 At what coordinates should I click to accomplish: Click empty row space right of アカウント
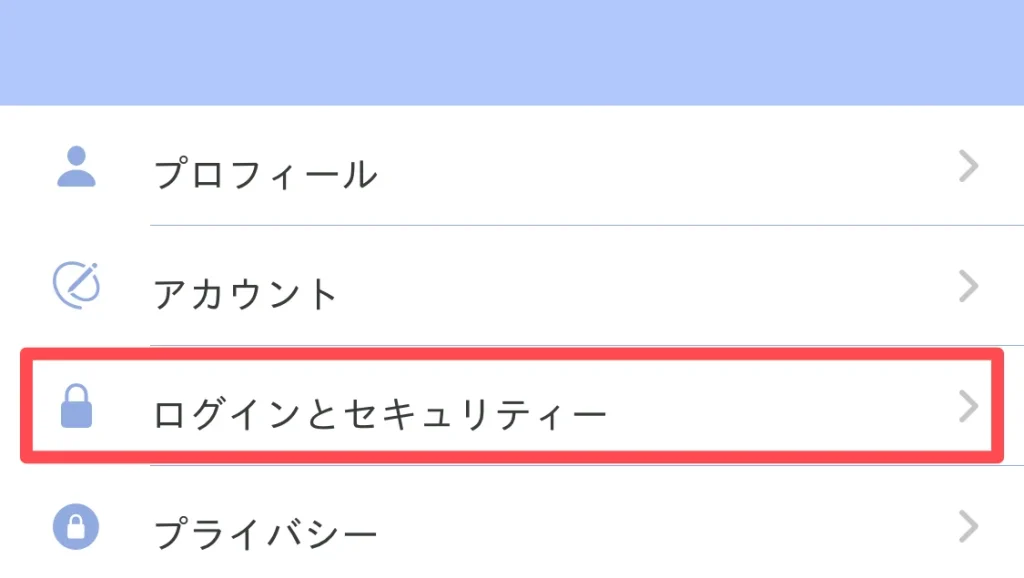[x=647, y=287]
